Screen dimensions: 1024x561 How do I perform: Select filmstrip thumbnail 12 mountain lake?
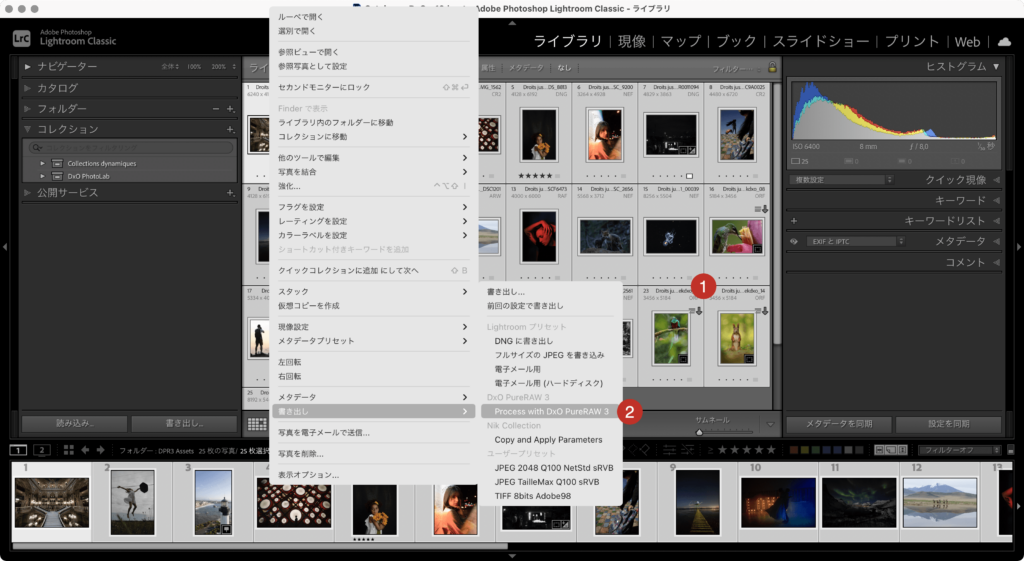point(940,502)
